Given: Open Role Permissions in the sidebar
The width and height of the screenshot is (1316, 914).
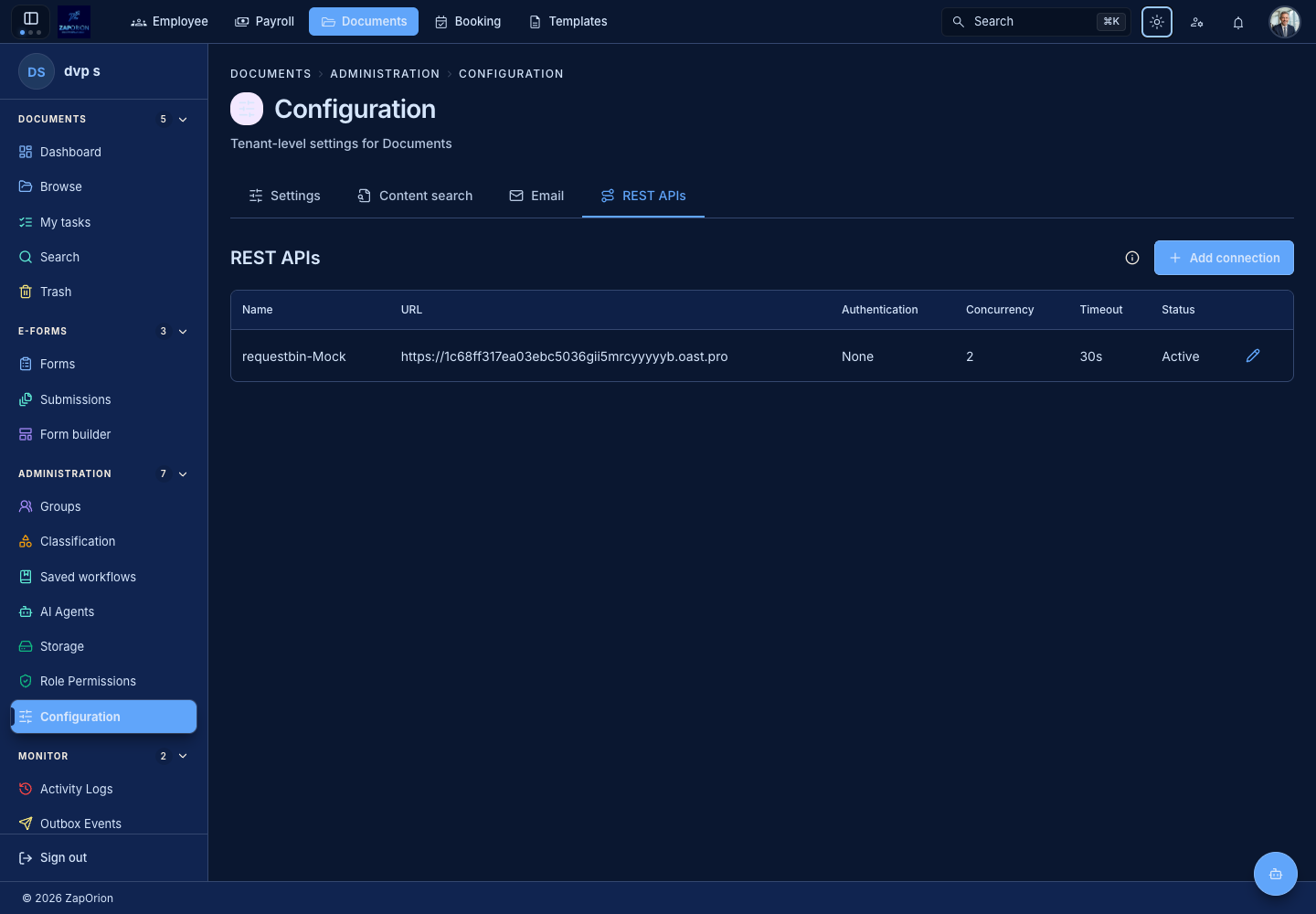Looking at the screenshot, I should tap(103, 682).
